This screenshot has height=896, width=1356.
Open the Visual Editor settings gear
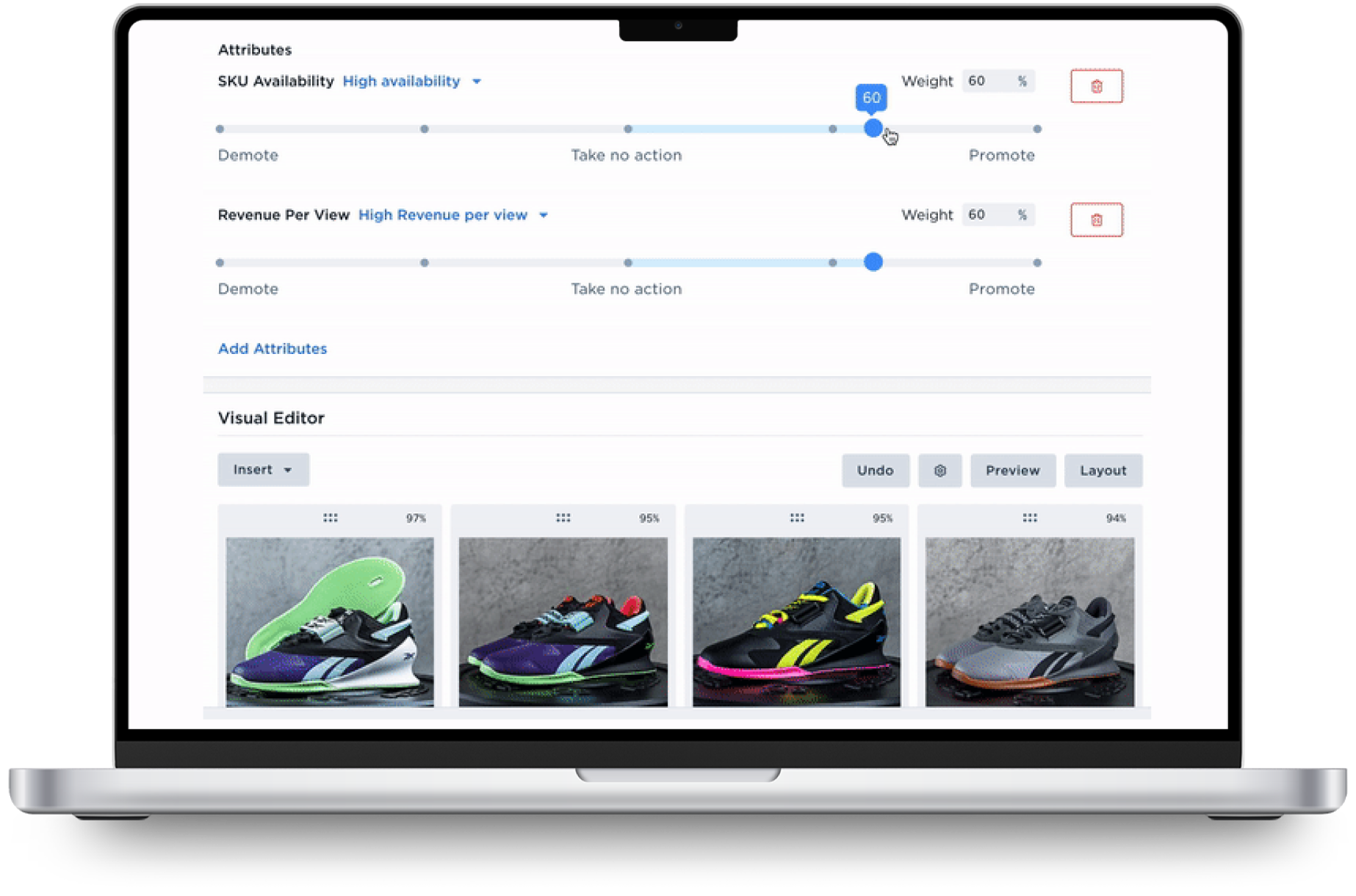940,470
